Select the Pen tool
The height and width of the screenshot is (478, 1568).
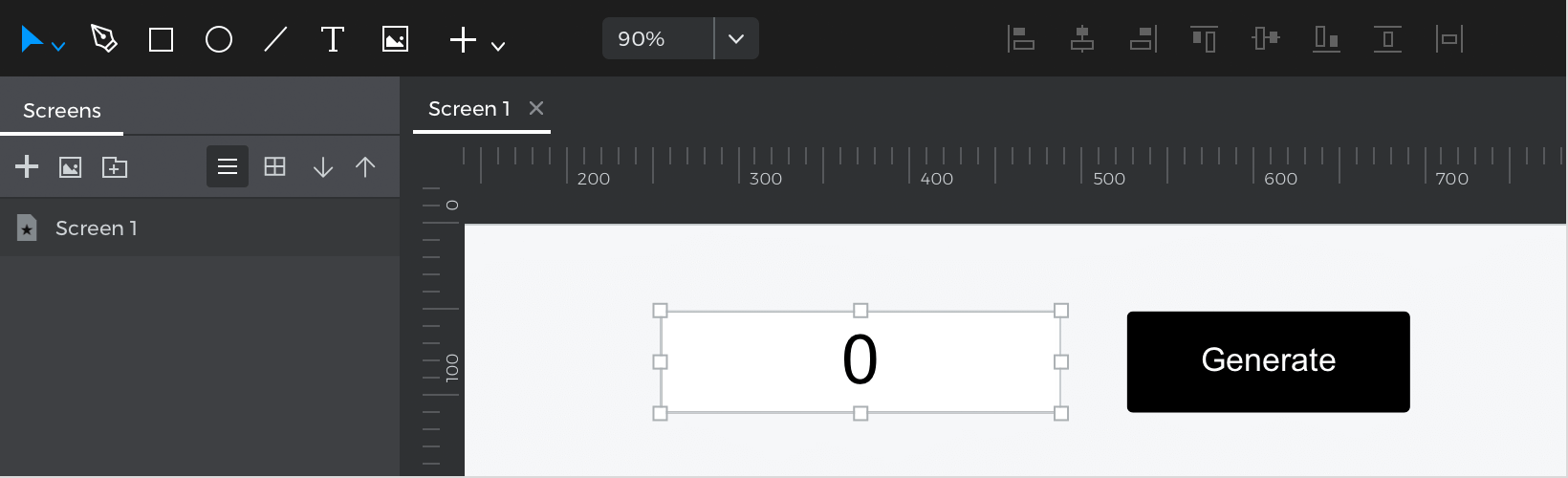pyautogui.click(x=103, y=39)
